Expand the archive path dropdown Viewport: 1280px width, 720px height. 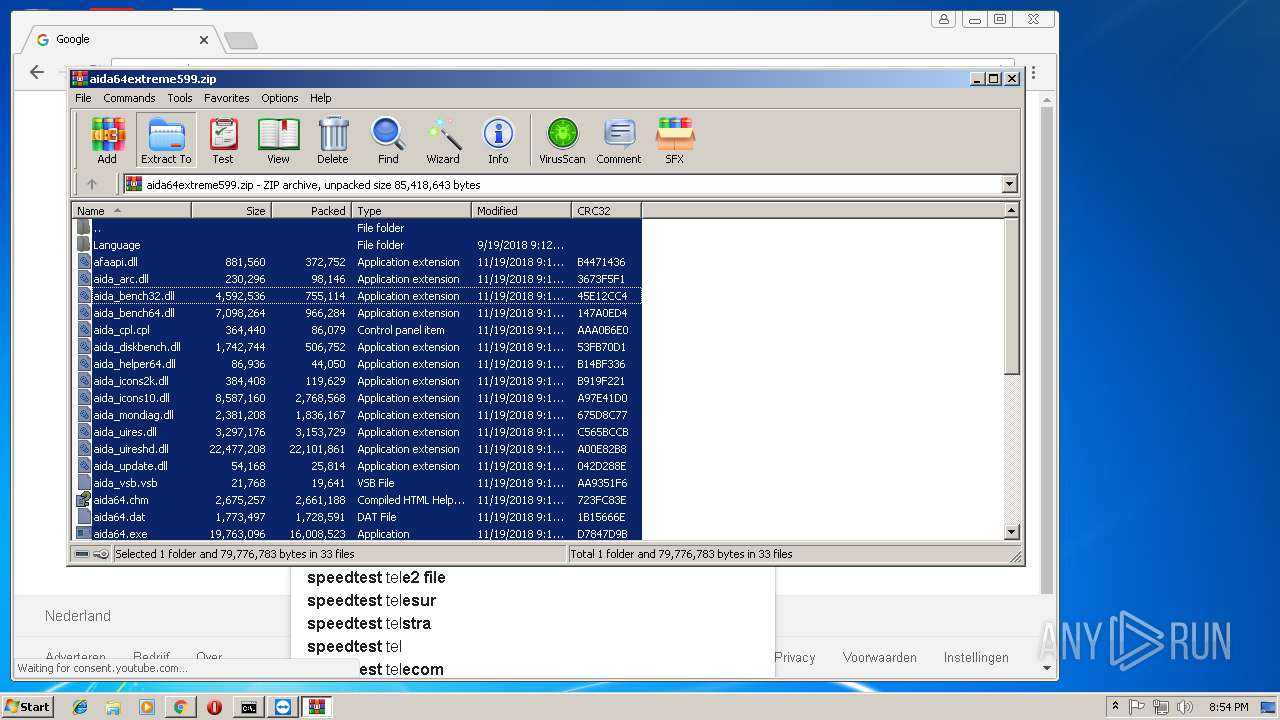(x=1009, y=184)
